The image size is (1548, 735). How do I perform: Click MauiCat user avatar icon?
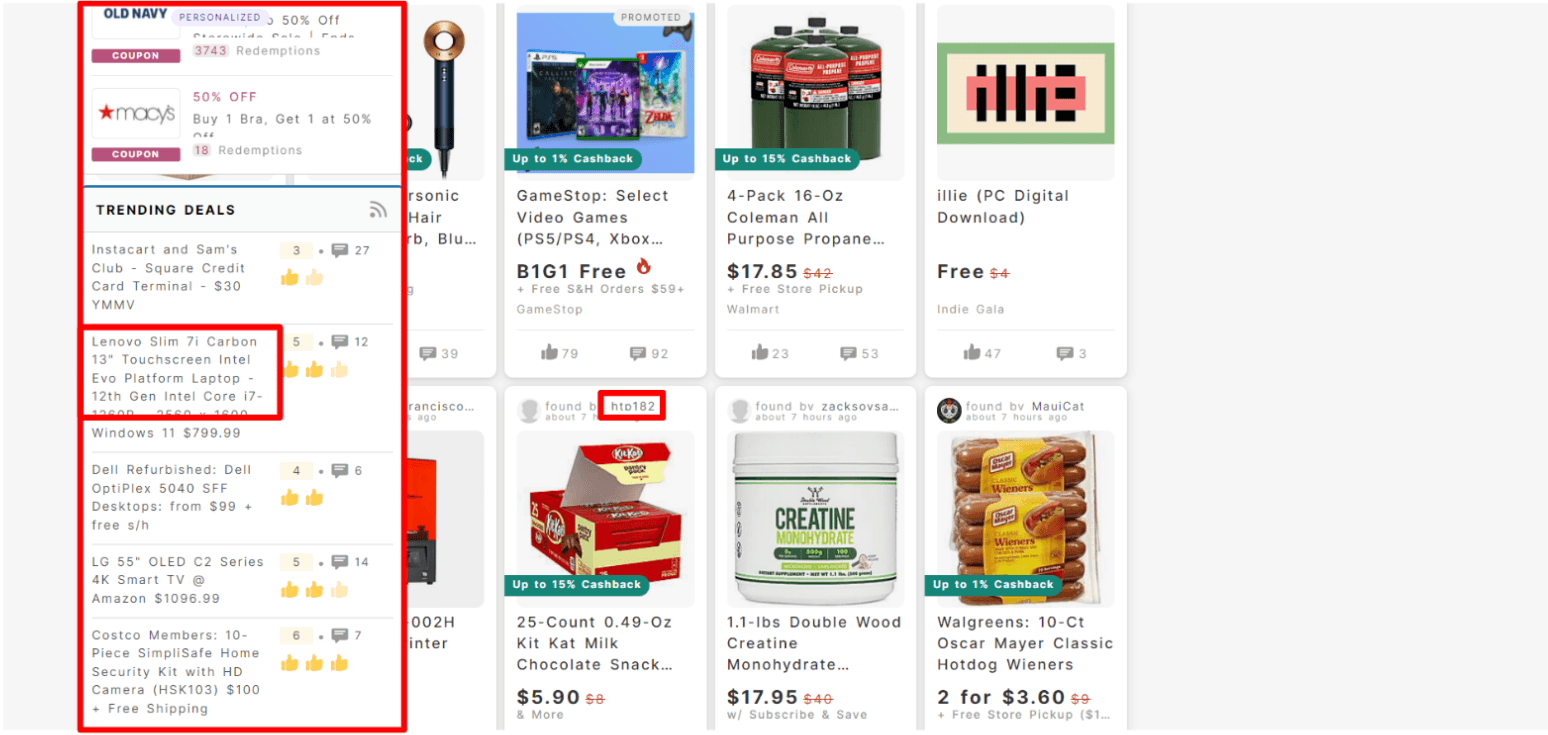(949, 410)
